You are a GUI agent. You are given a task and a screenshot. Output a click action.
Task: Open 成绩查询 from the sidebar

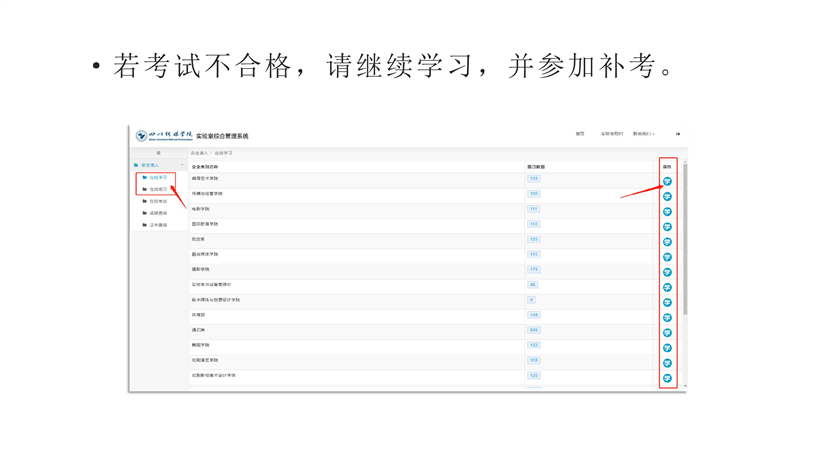pyautogui.click(x=158, y=213)
